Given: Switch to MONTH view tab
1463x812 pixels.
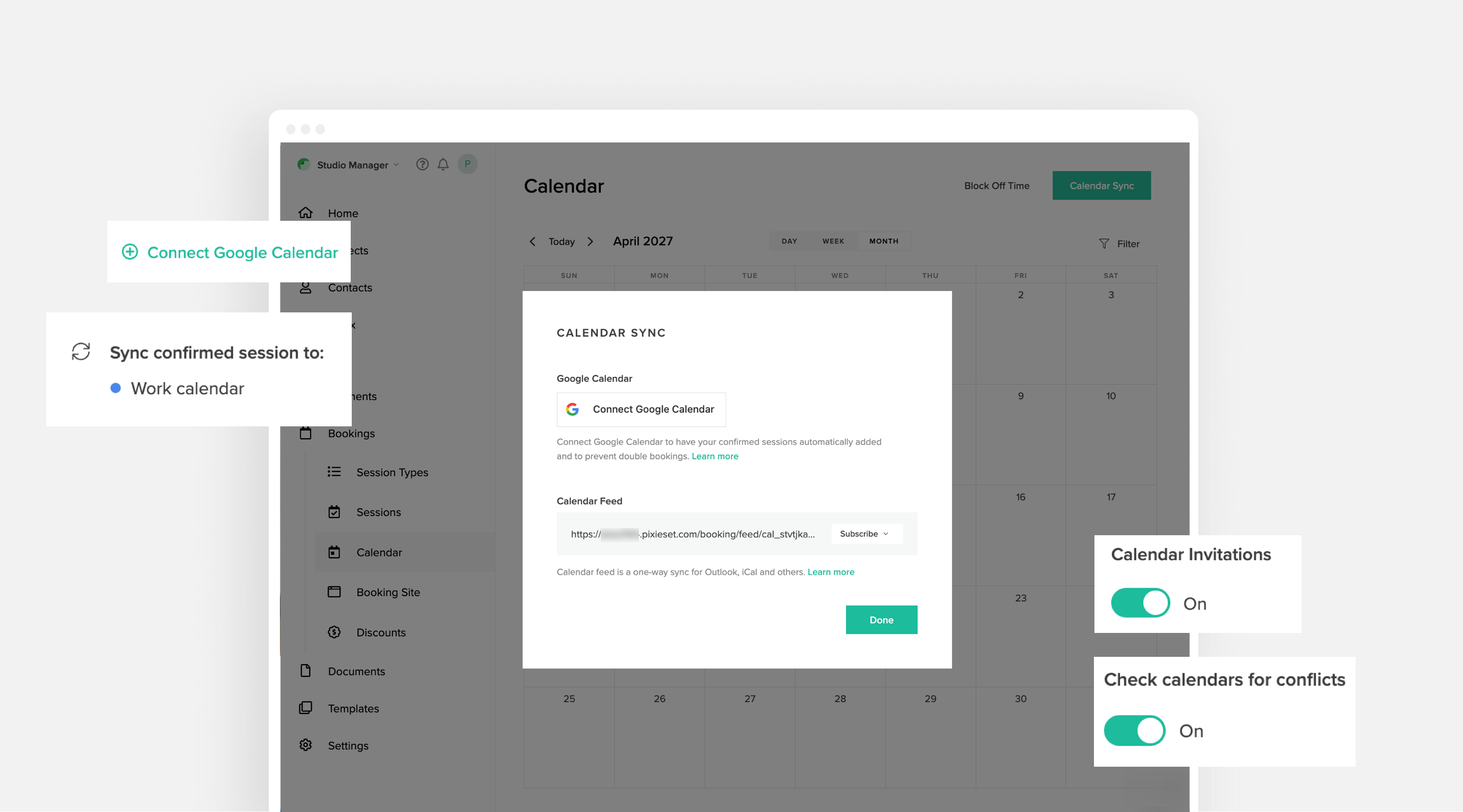Looking at the screenshot, I should (x=884, y=241).
